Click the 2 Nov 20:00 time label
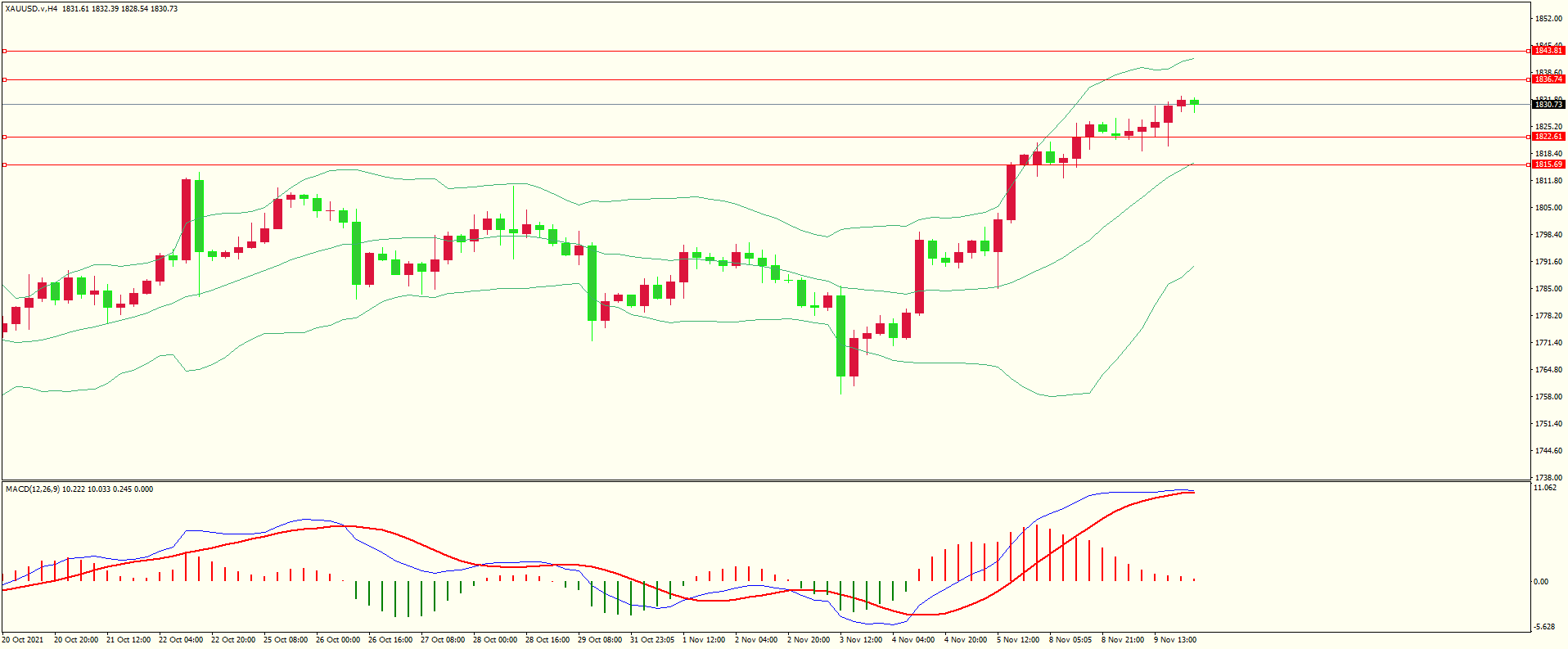 (x=809, y=640)
